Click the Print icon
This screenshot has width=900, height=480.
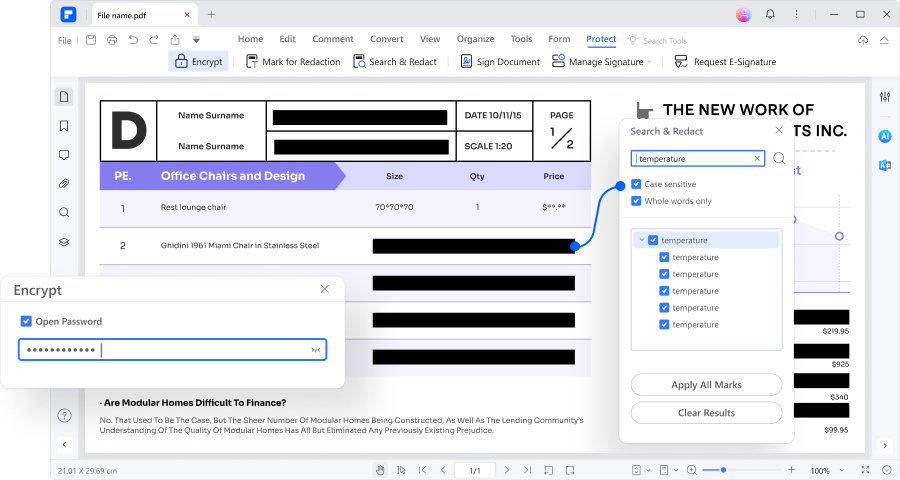[x=112, y=40]
